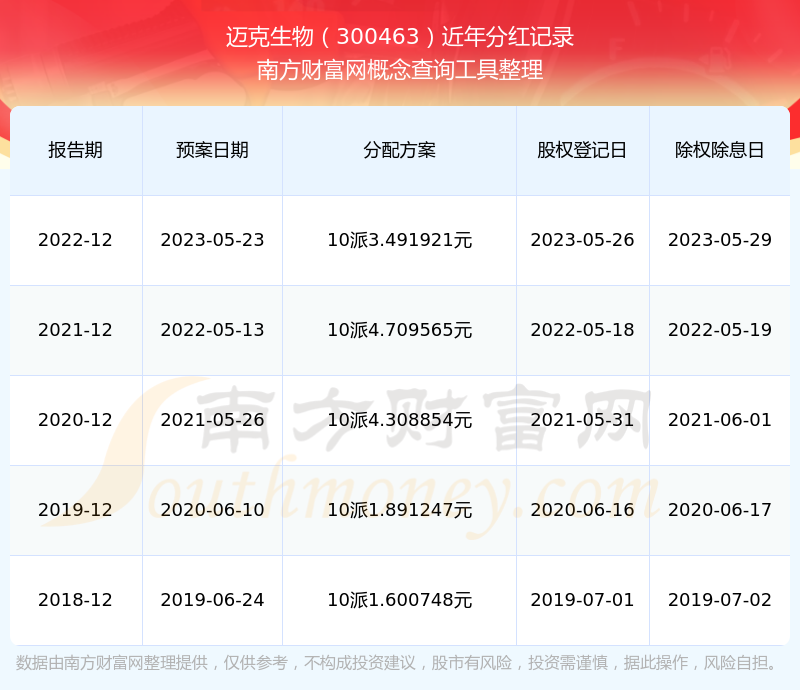Click the 报告期 column header
This screenshot has height=690, width=800.
[x=76, y=150]
